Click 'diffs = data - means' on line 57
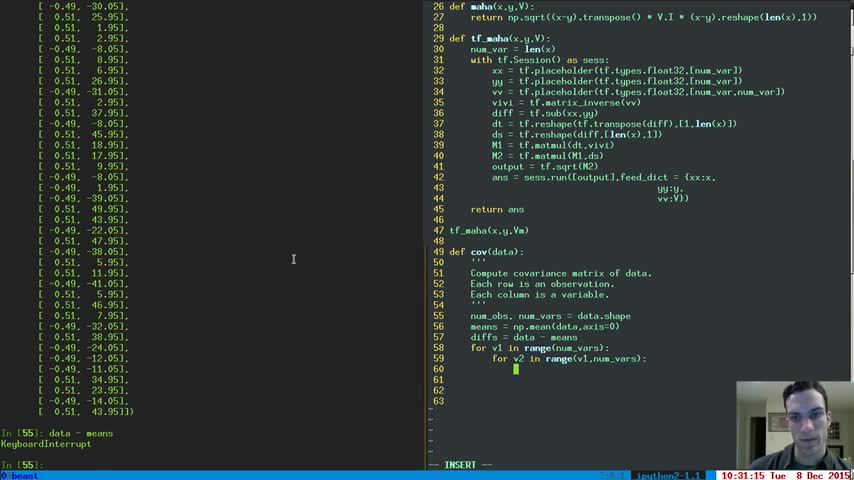 [524, 337]
